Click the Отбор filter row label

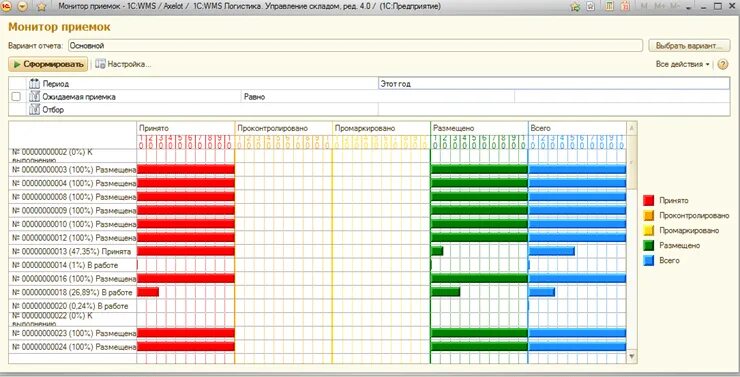pyautogui.click(x=53, y=109)
